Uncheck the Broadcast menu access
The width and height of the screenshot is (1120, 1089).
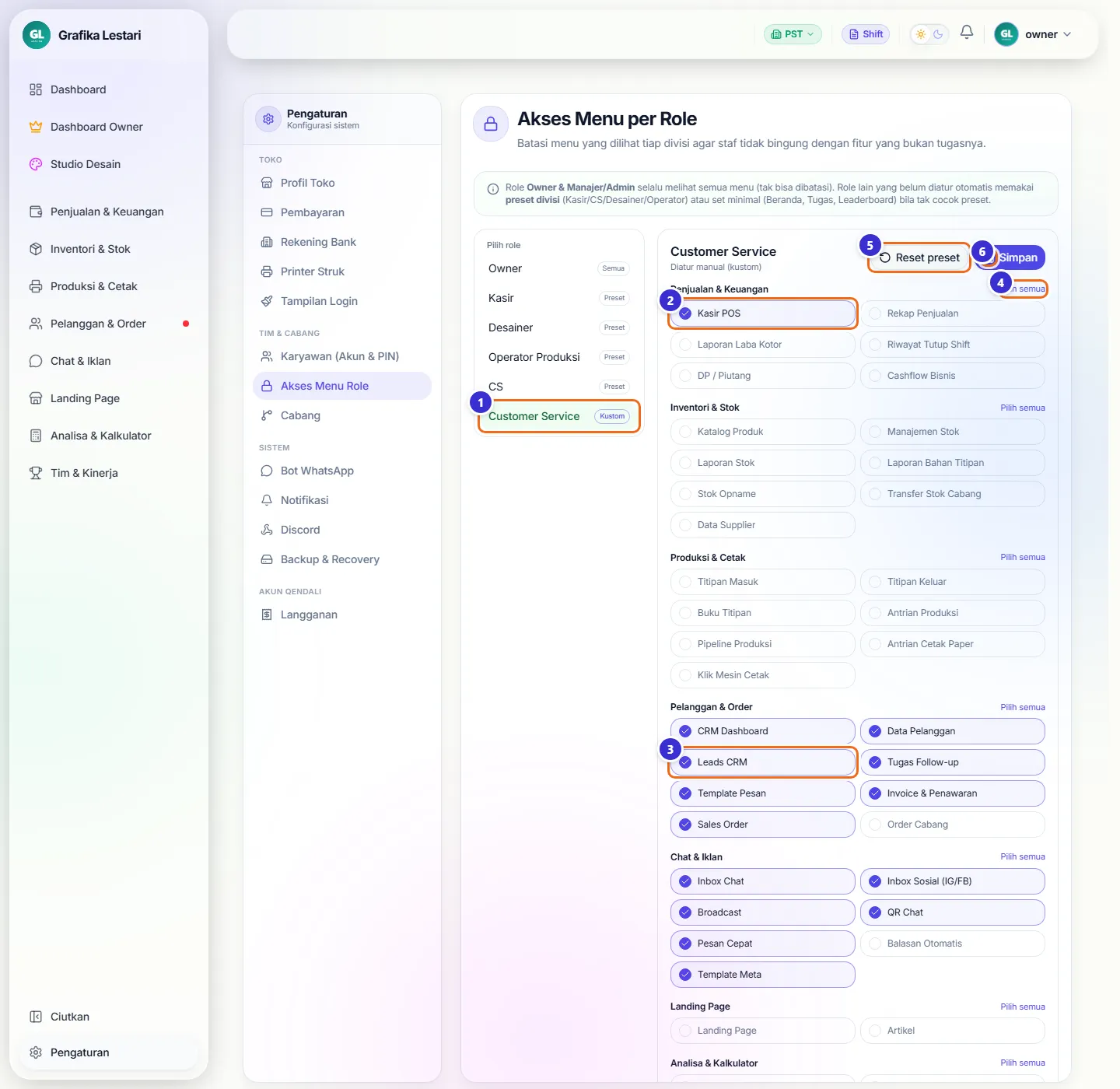pos(685,912)
